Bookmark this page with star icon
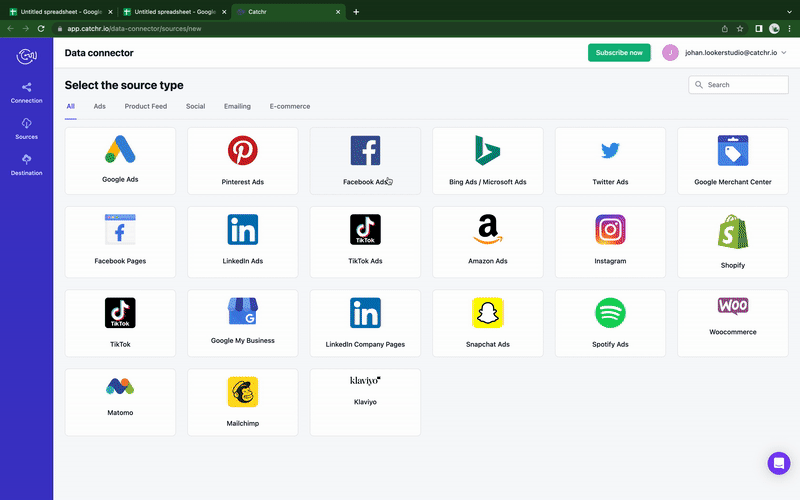800x500 pixels. [740, 29]
